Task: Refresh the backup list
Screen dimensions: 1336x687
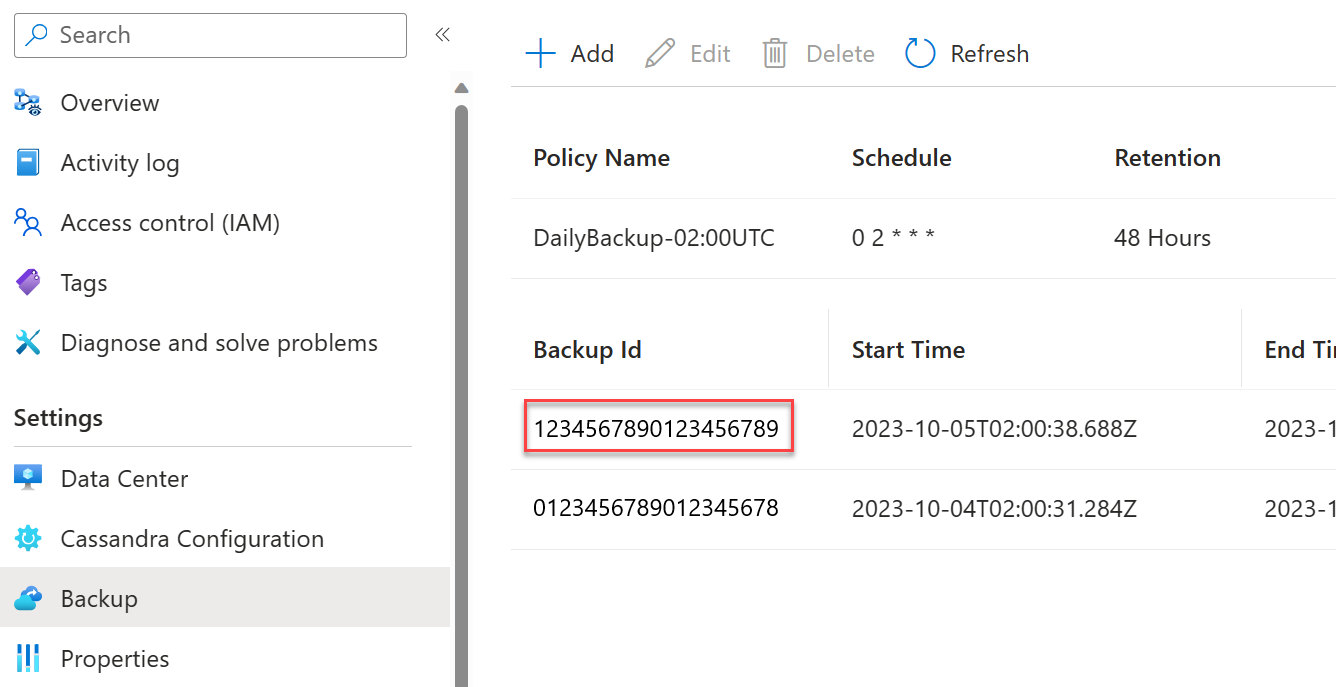Action: pos(967,54)
